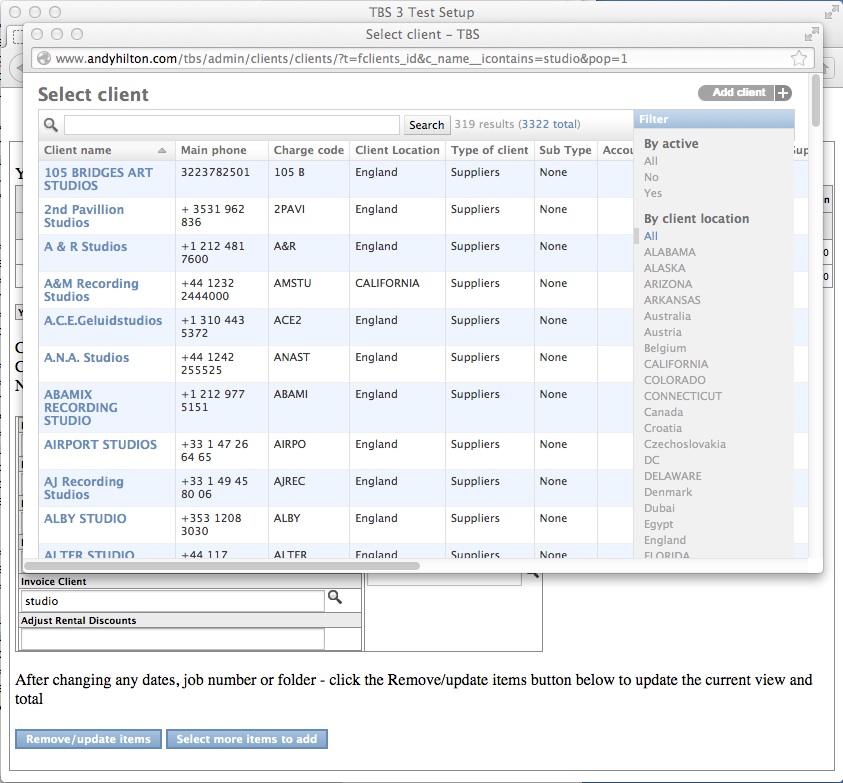The image size is (843, 783).
Task: Filter client location by Canada
Action: coord(663,412)
